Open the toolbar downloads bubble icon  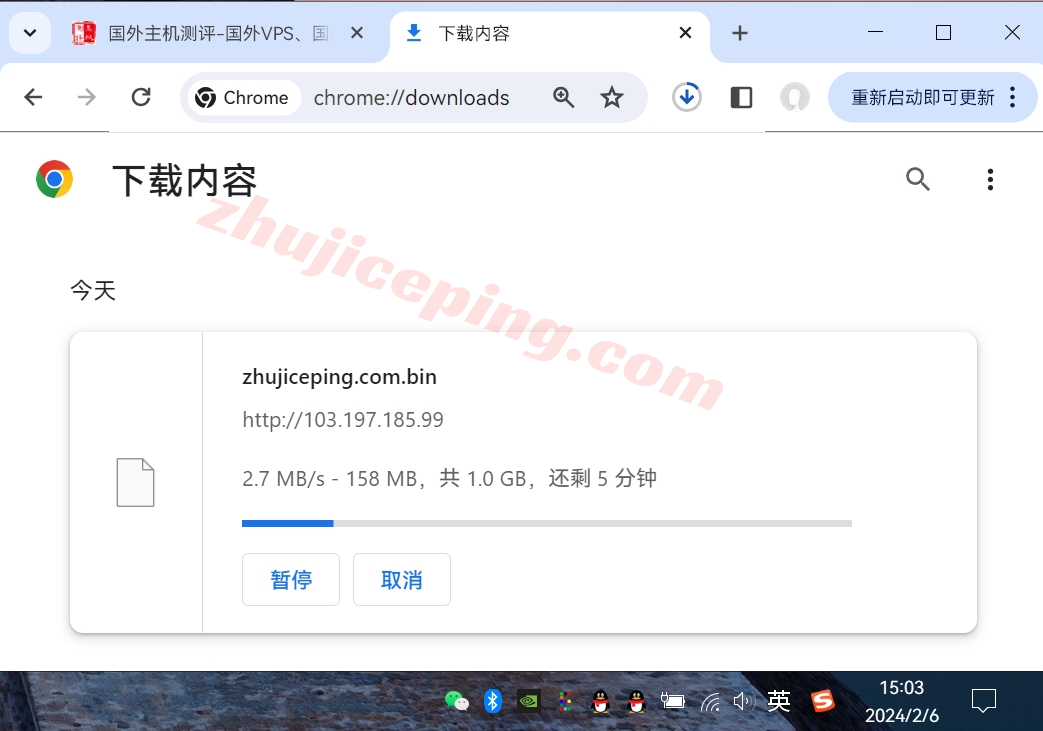[686, 98]
